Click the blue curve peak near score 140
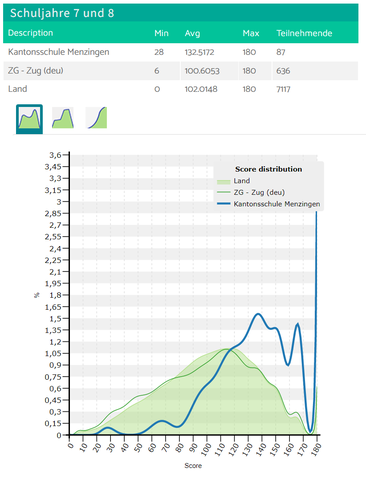 click(258, 314)
